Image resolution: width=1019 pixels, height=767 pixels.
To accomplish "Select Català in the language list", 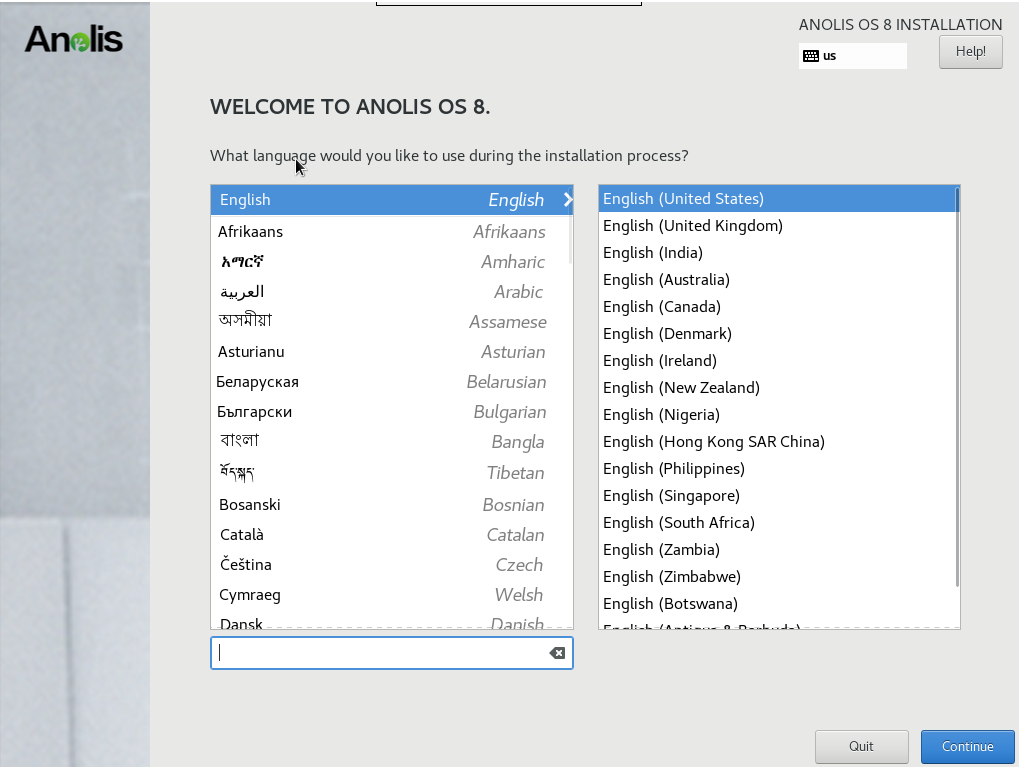I will click(391, 534).
